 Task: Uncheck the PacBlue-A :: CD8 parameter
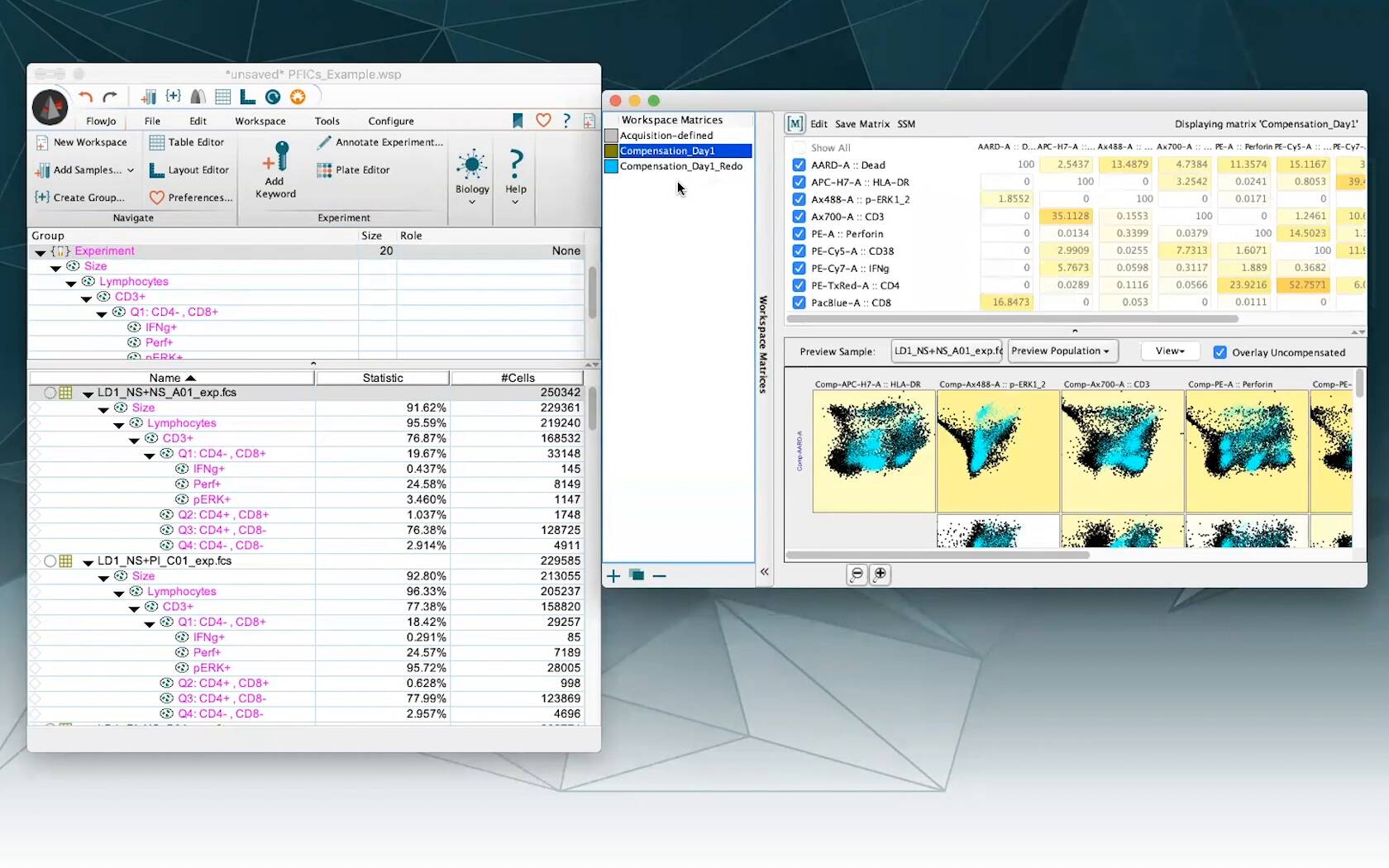pyautogui.click(x=799, y=303)
